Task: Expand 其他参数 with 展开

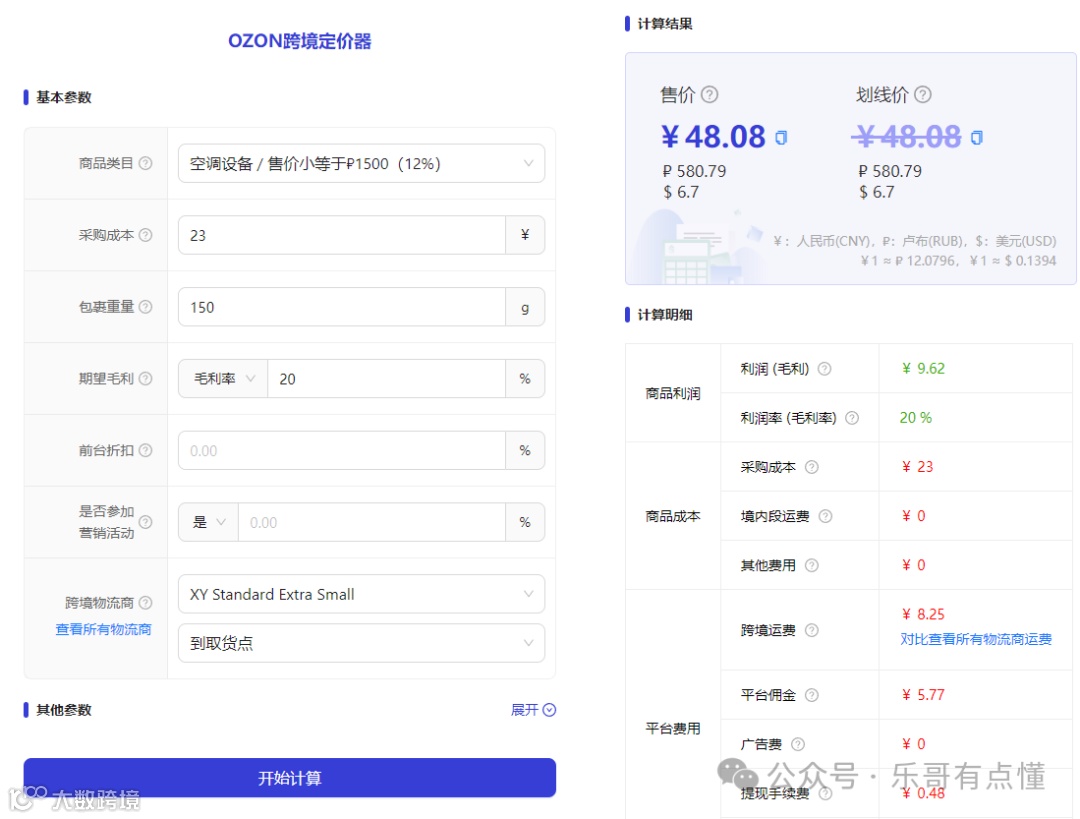Action: [x=533, y=709]
